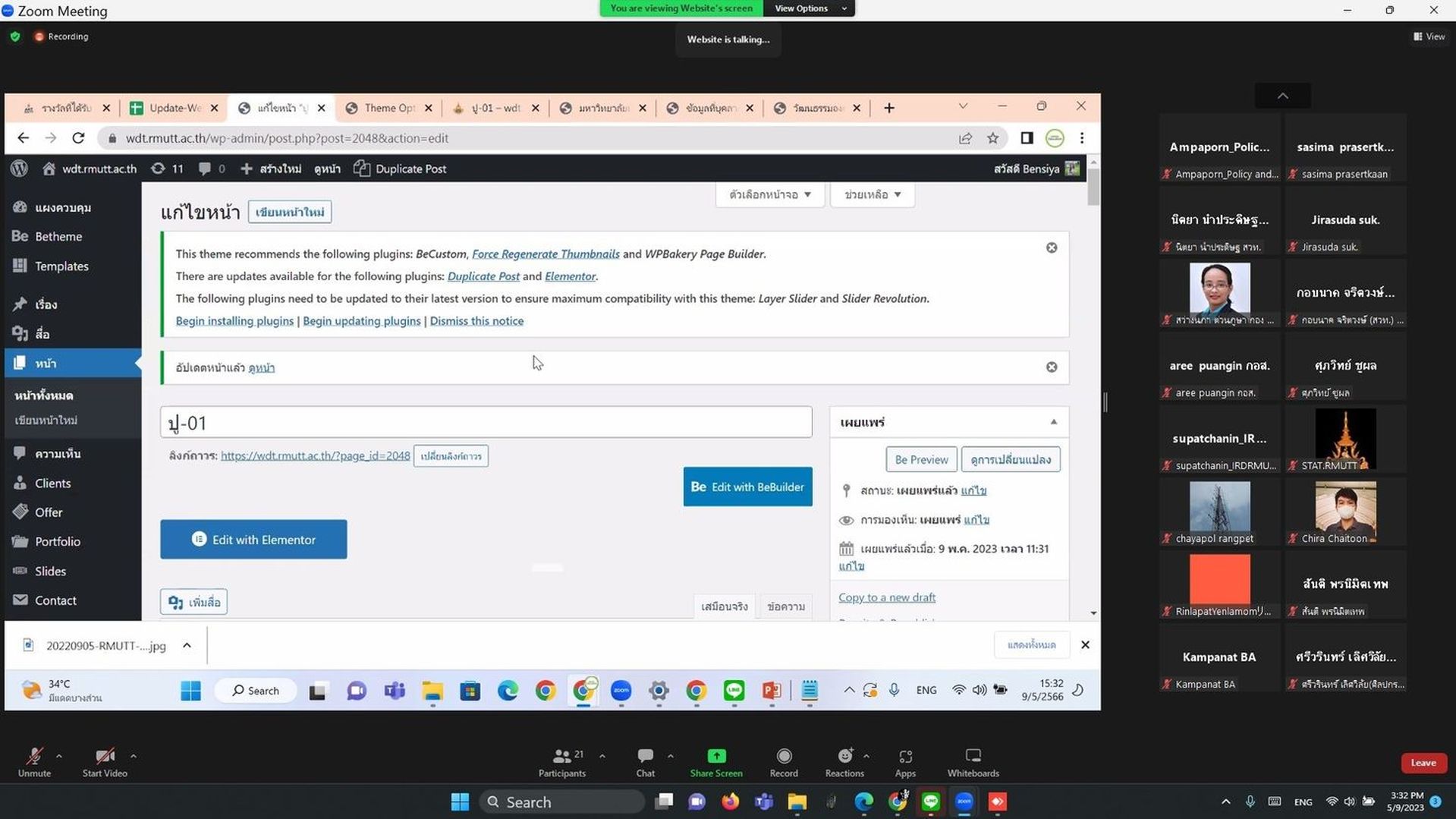Expand chat options arrow
The image size is (1456, 819).
coord(671,756)
